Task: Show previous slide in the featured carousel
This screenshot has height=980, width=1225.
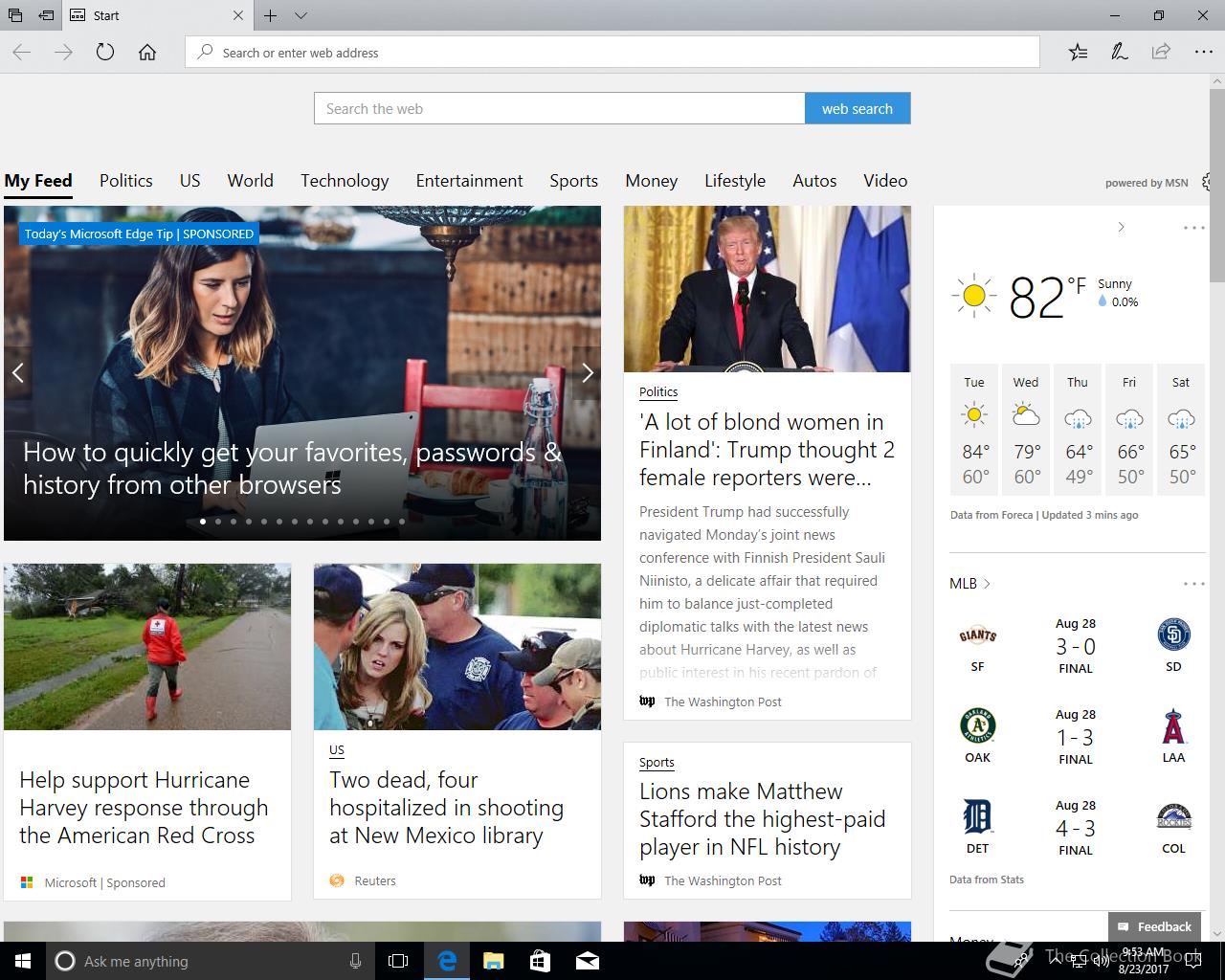Action: [17, 373]
